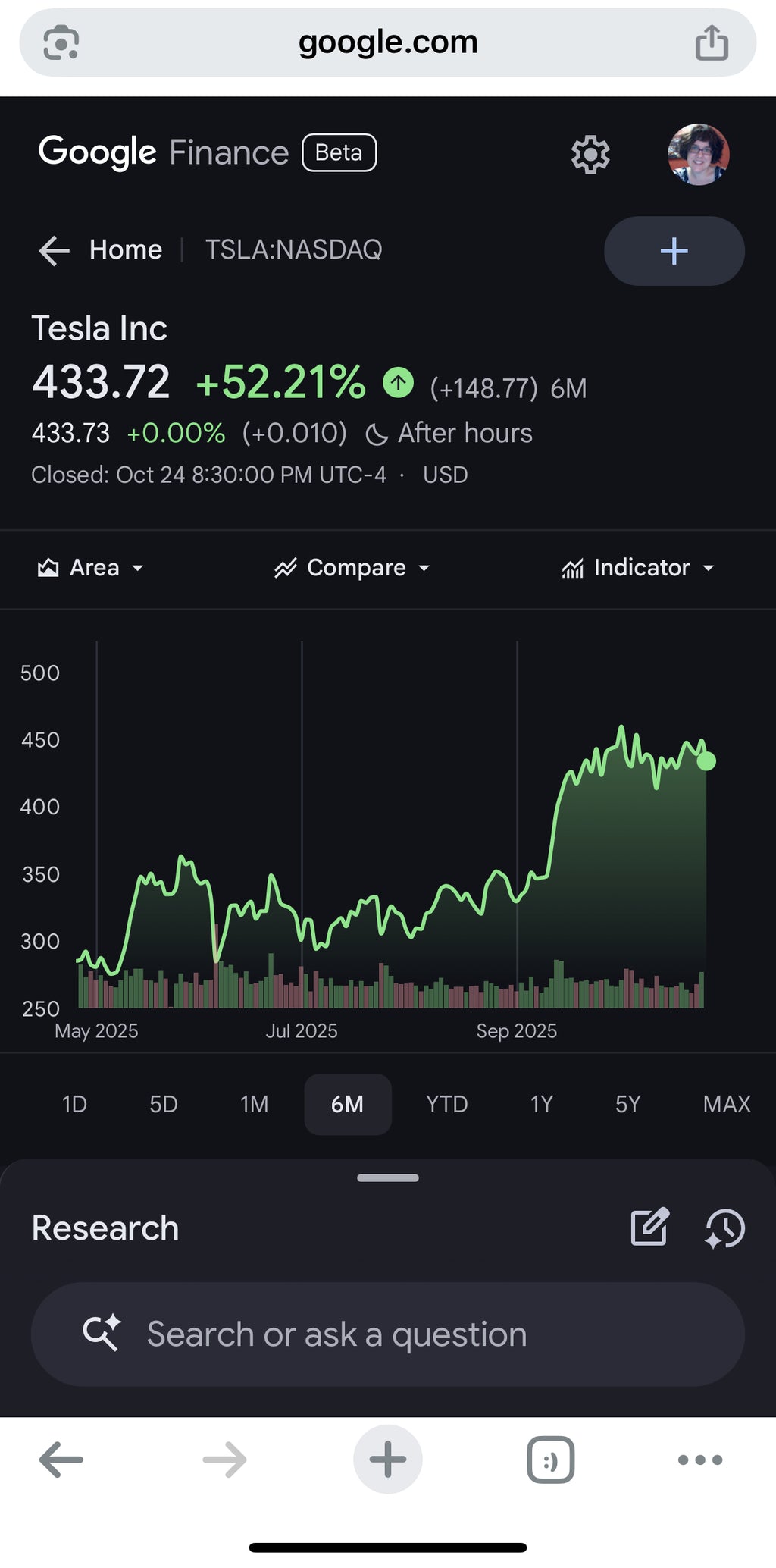Select the 1Y time range

coord(541,1104)
